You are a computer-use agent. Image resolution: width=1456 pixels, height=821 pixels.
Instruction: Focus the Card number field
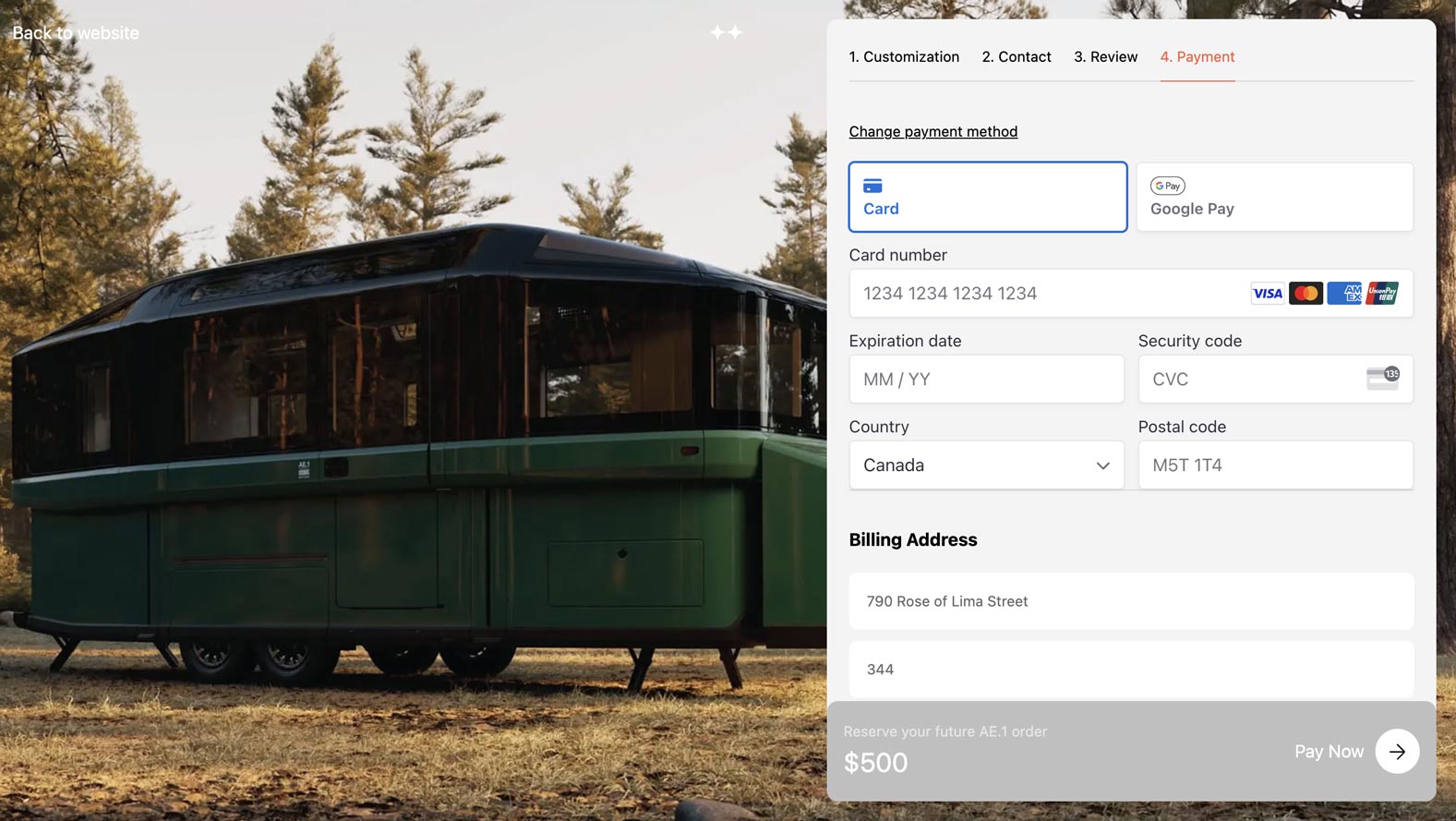coord(1043,294)
